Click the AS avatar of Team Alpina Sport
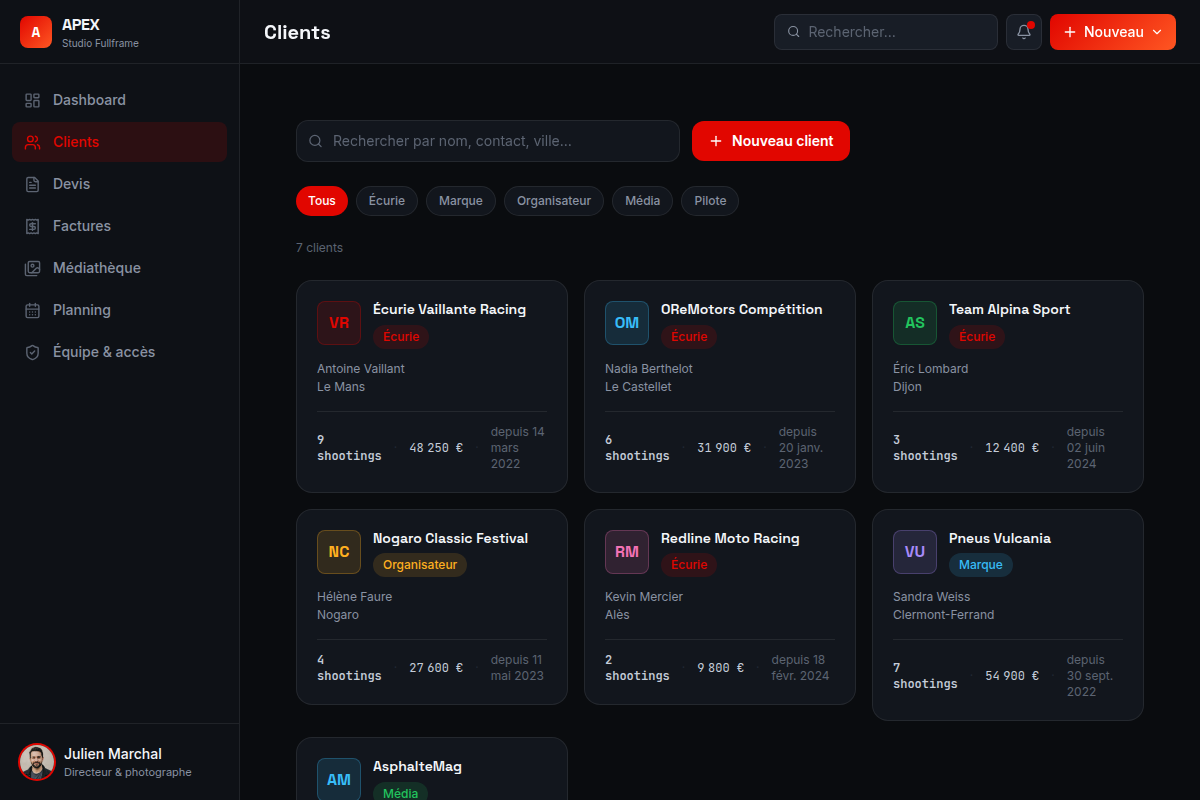The width and height of the screenshot is (1200, 800). (x=915, y=323)
